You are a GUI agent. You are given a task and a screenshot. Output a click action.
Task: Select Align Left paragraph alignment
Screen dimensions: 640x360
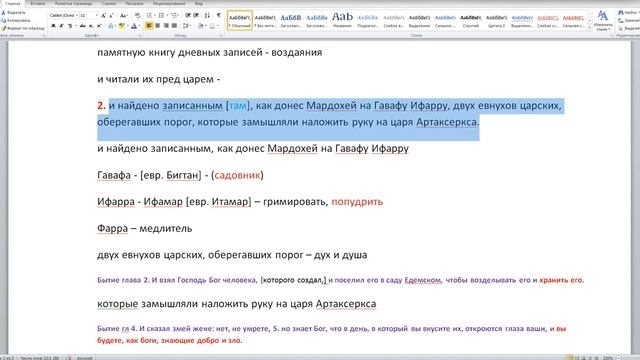click(x=149, y=26)
